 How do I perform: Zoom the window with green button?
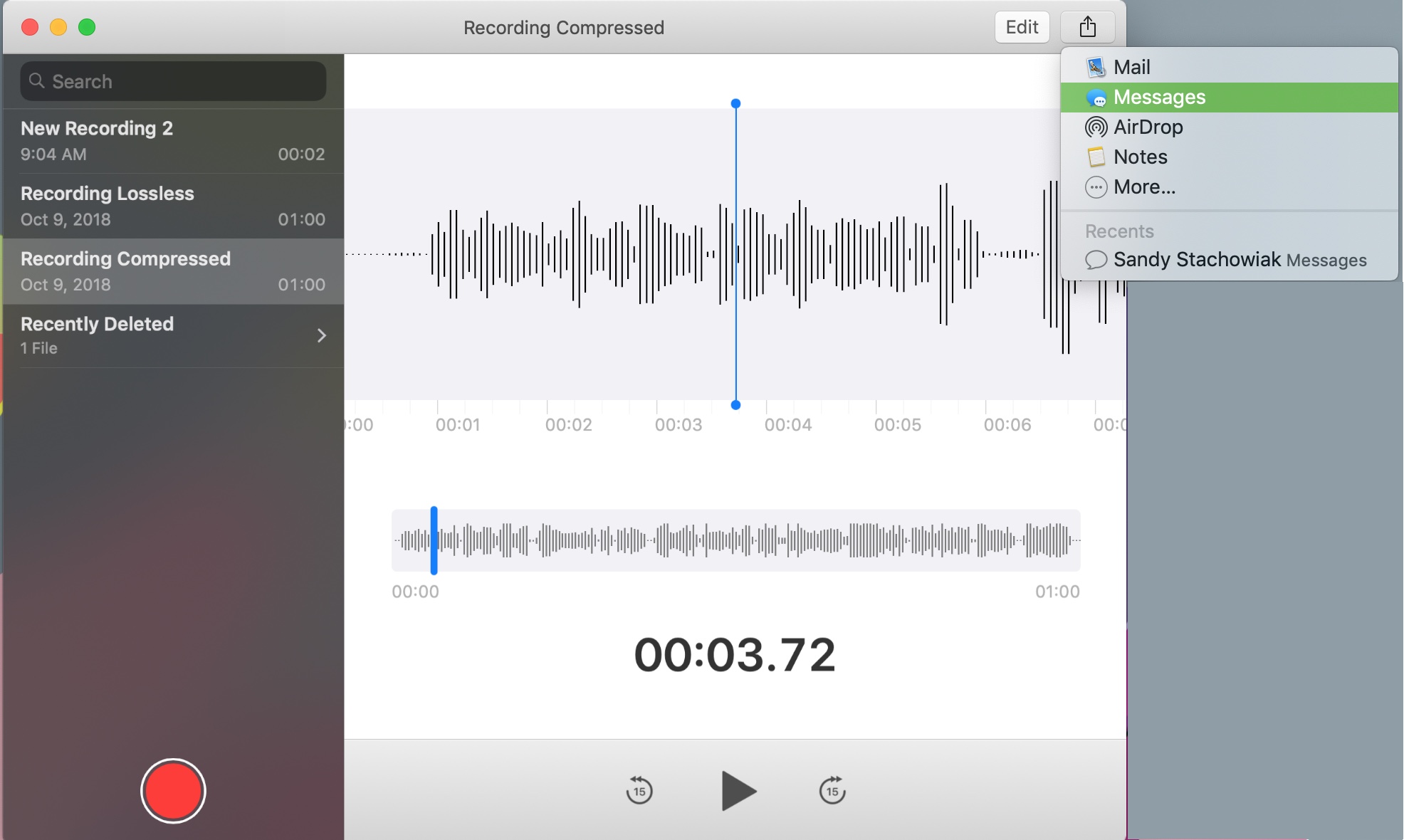tap(87, 28)
